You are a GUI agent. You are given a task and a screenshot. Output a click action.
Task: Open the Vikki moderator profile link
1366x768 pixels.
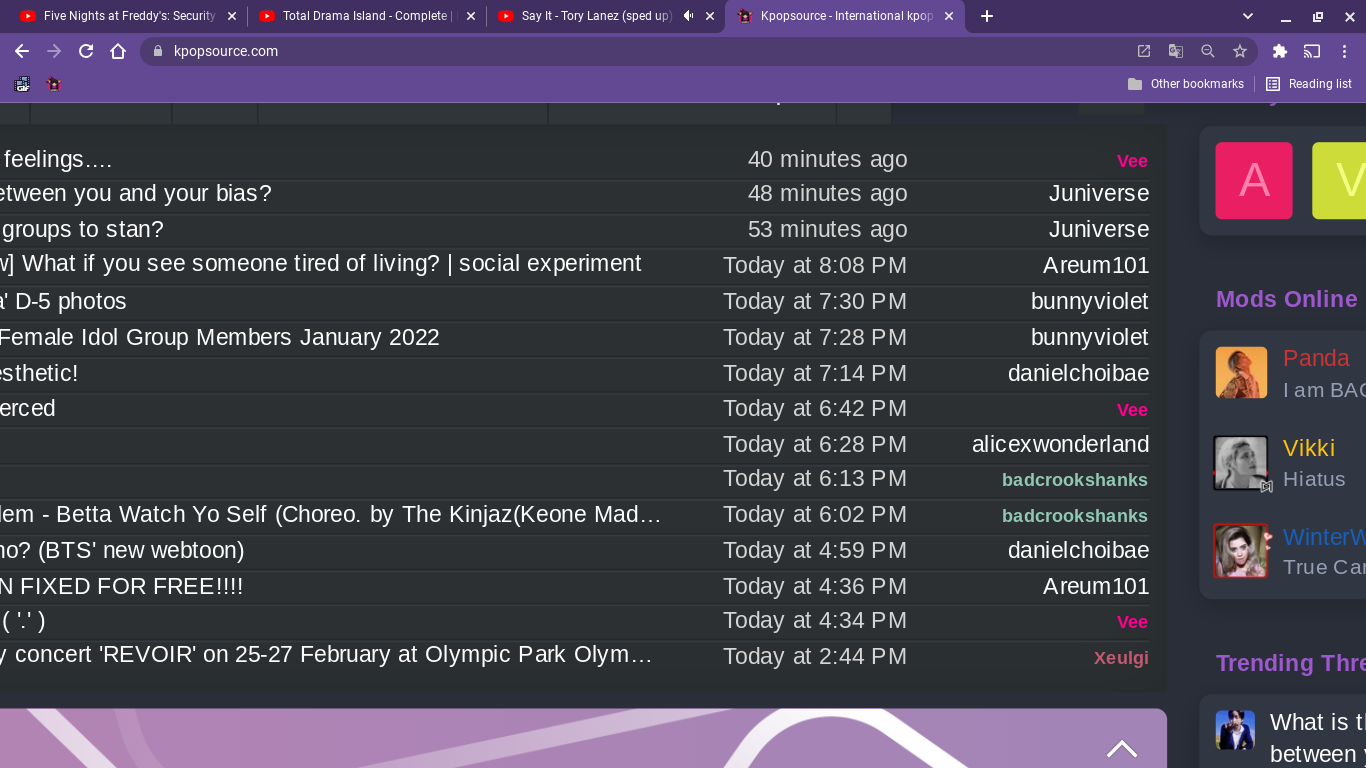tap(1309, 448)
